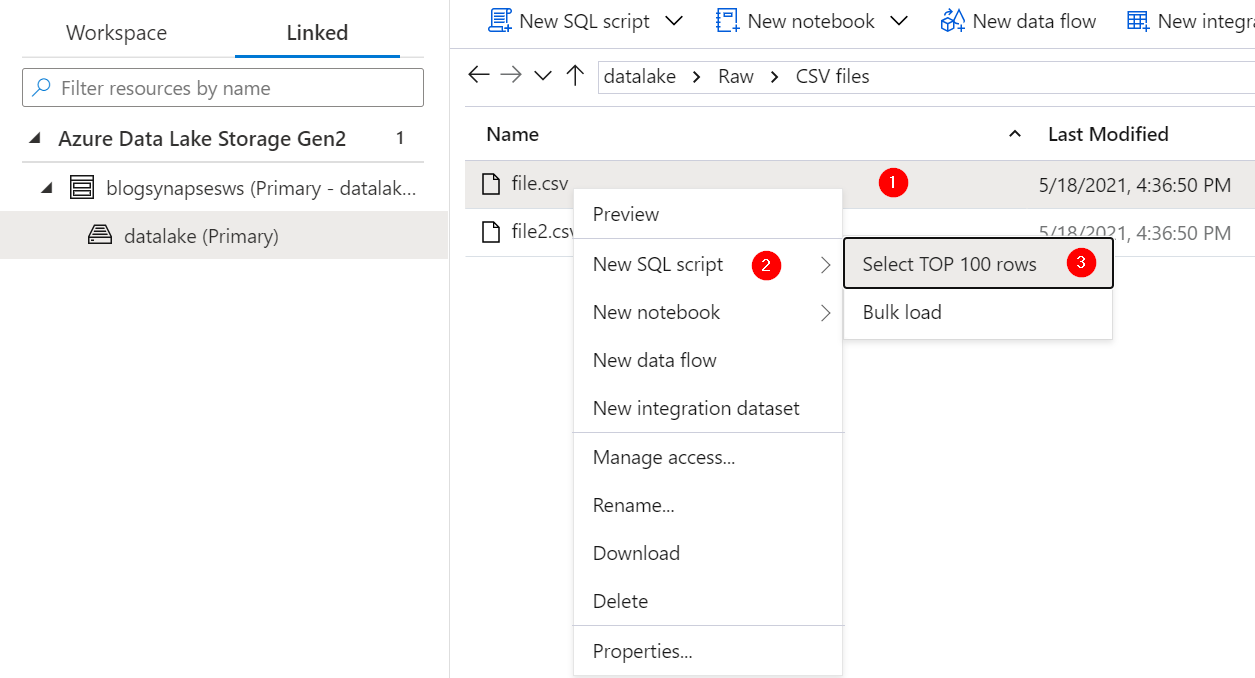
Task: Choose Properties... in context menu
Action: point(708,651)
